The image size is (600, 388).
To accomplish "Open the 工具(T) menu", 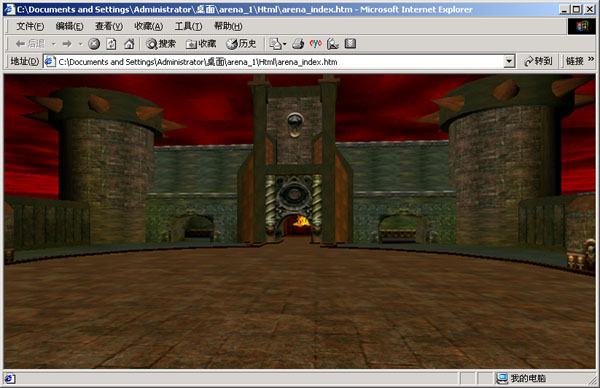I will [188, 26].
